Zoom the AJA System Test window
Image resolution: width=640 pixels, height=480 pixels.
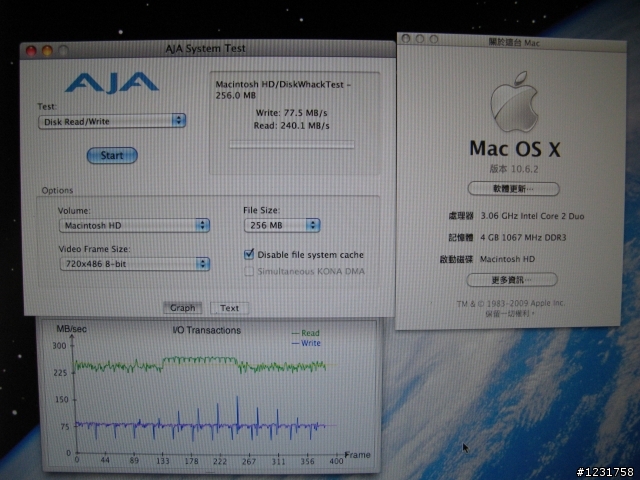point(63,51)
